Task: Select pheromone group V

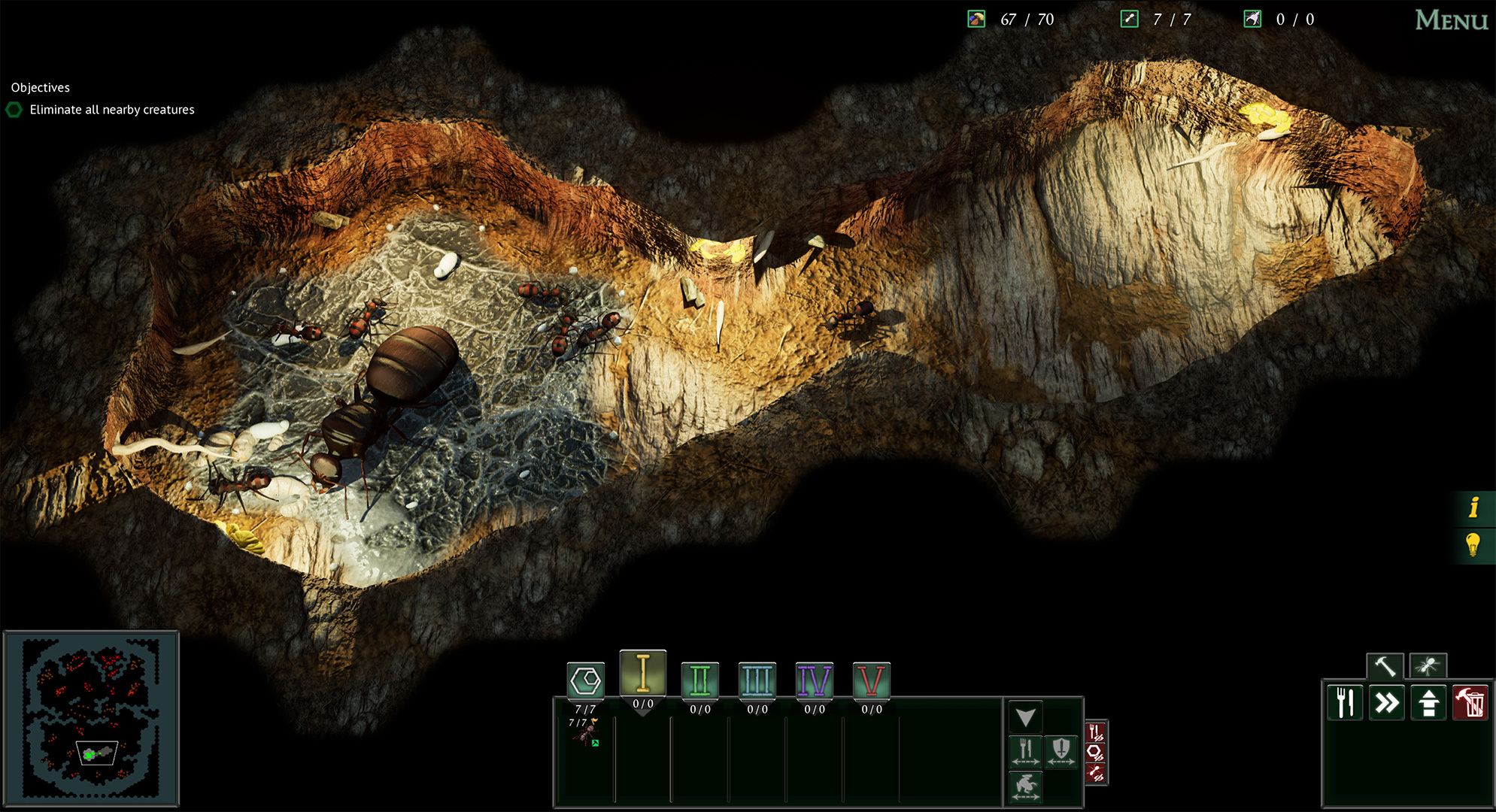Action: 871,681
